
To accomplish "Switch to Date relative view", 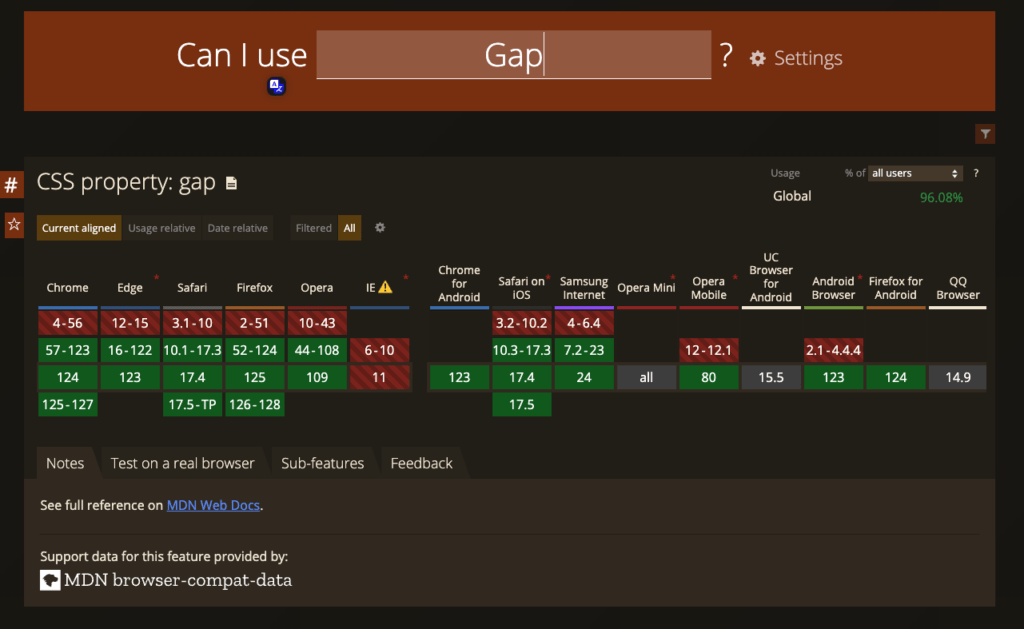I will (237, 228).
